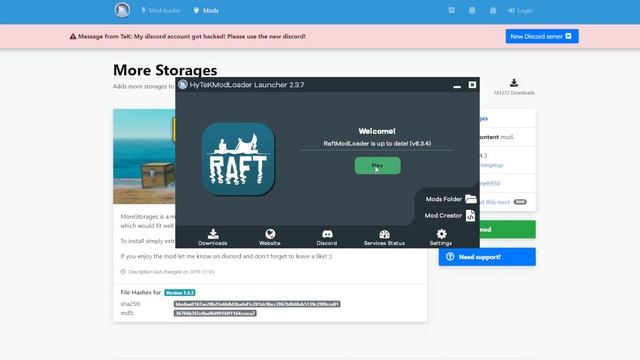Click the More Storages page title

tap(165, 70)
